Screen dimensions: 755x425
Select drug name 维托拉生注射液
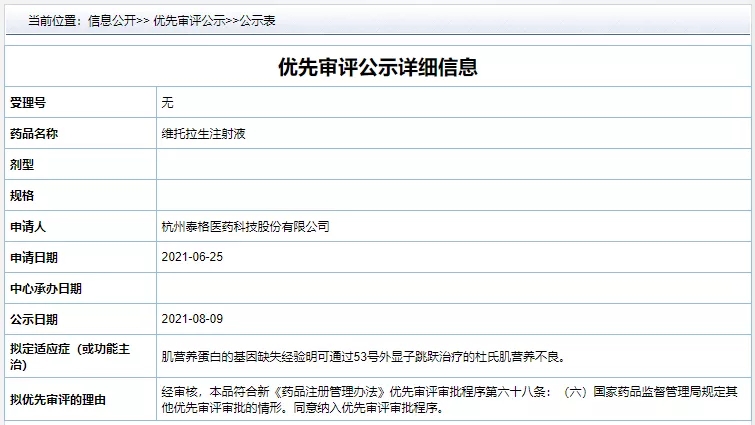(x=203, y=133)
